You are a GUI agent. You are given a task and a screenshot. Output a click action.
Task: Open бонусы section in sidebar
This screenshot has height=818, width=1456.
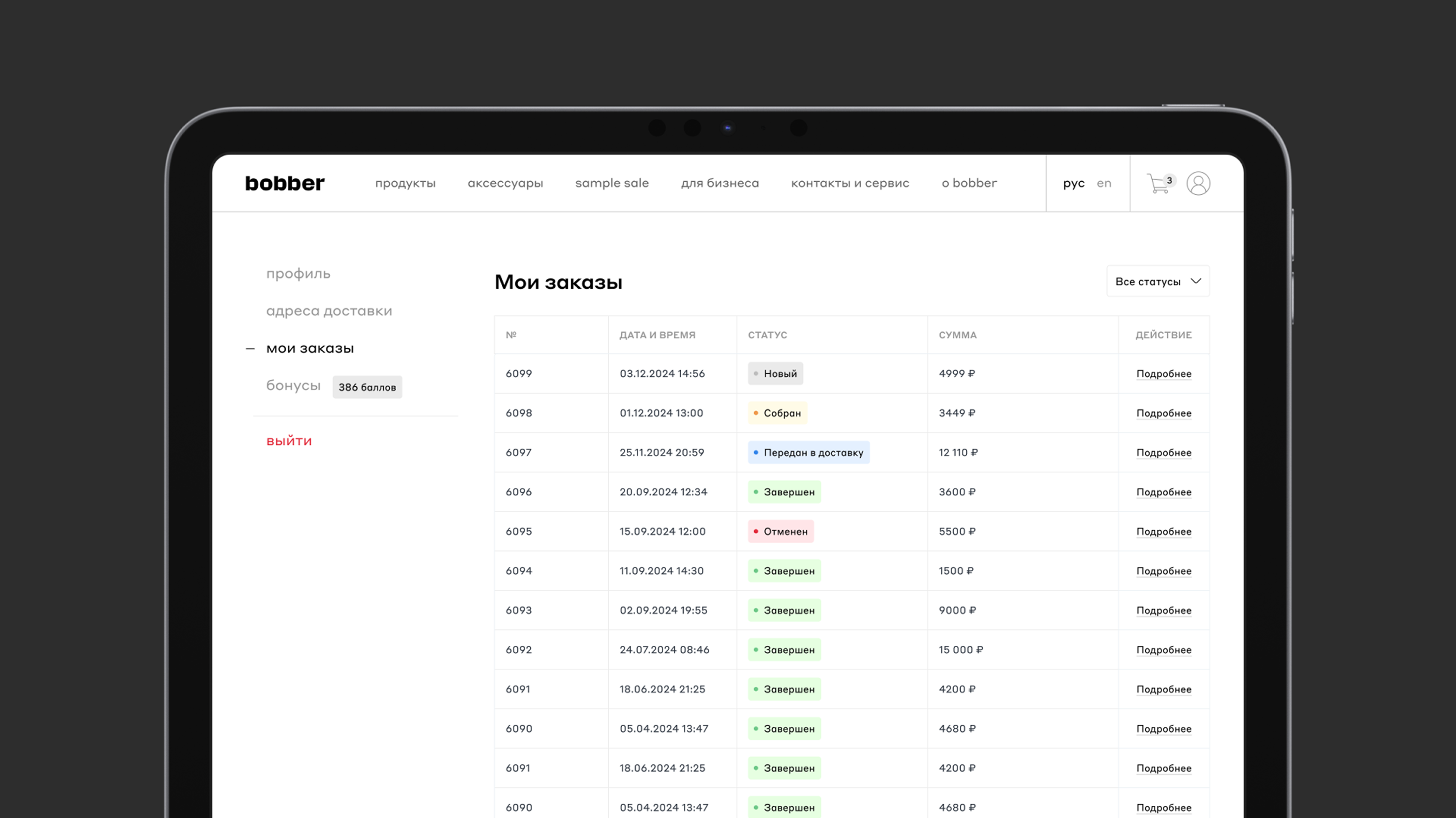click(293, 385)
